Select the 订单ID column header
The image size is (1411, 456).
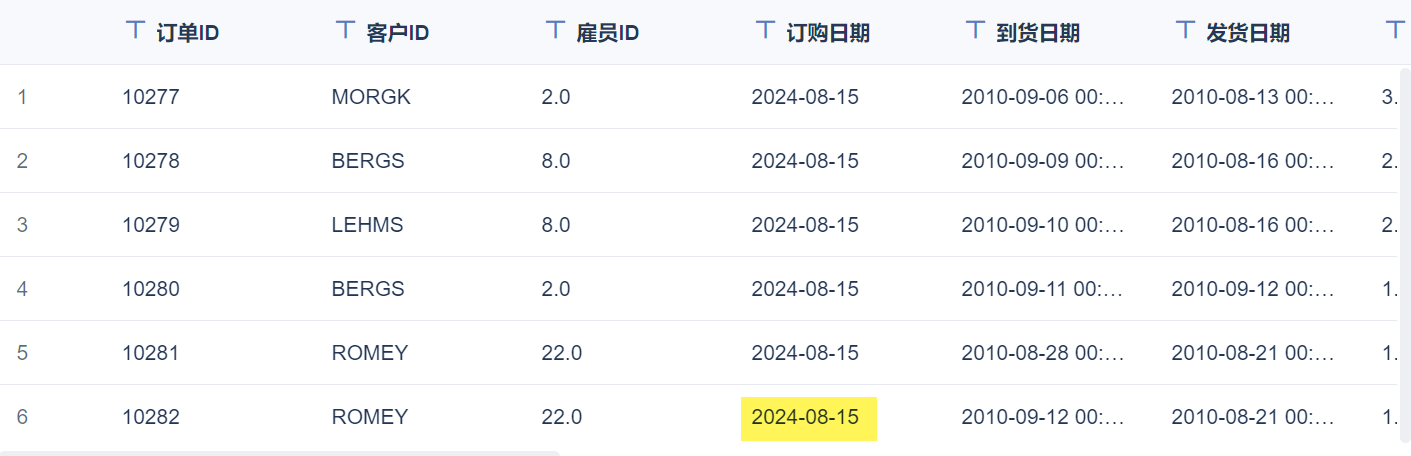point(188,33)
